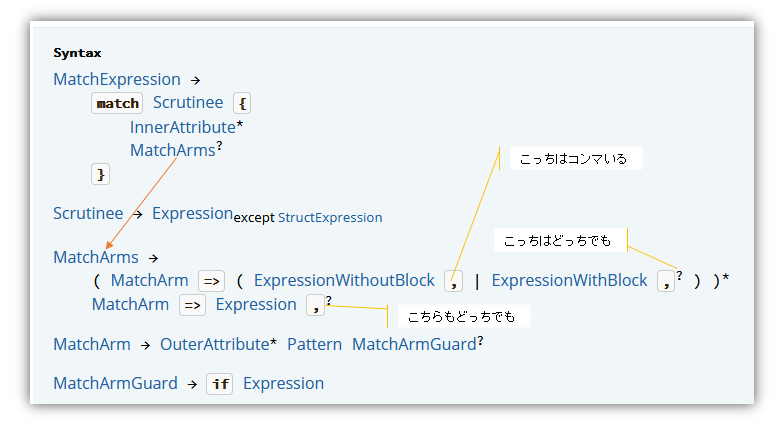This screenshot has width=779, height=421.
Task: Open the ExpressionWithoutBlock link
Action: [344, 281]
